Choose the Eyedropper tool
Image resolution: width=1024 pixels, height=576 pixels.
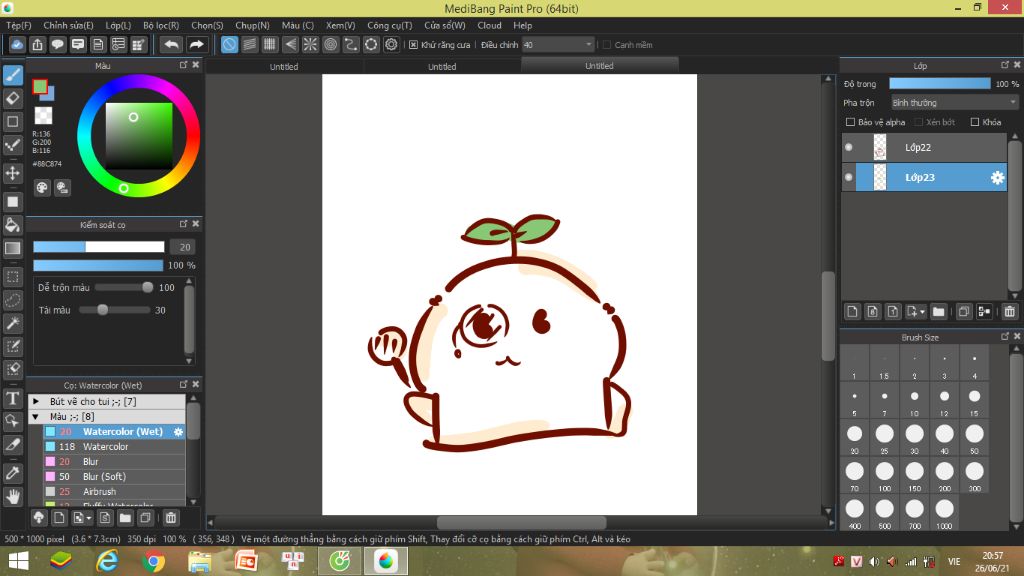12,473
